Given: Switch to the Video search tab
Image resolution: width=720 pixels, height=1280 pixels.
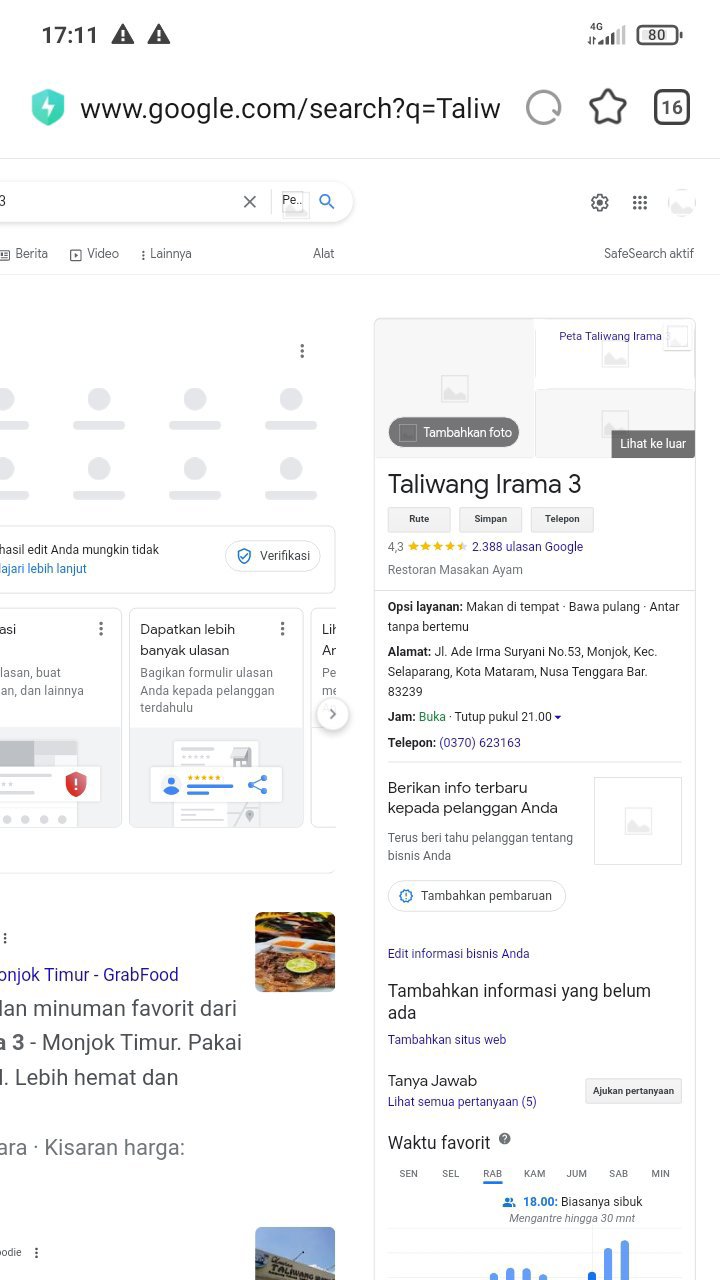Looking at the screenshot, I should (94, 254).
